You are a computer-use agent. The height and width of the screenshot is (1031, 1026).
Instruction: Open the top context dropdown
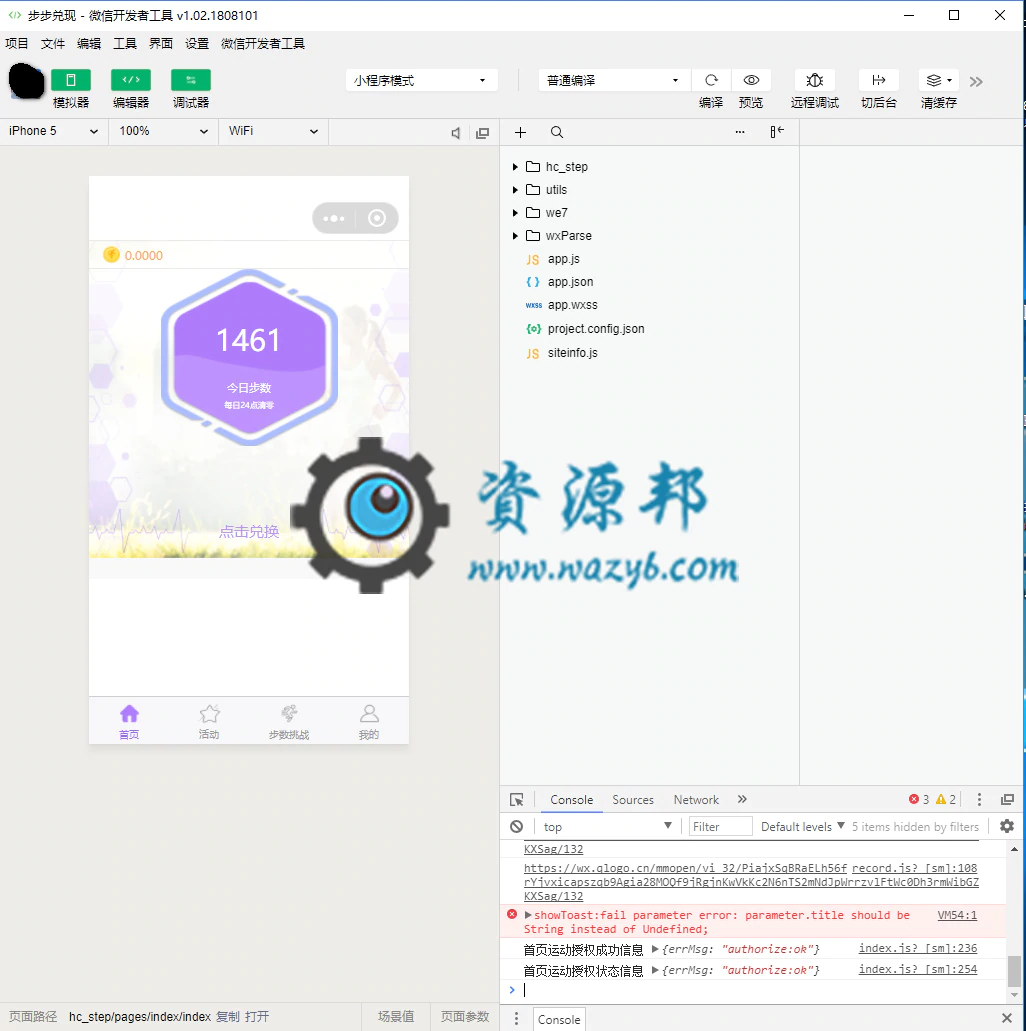[607, 827]
